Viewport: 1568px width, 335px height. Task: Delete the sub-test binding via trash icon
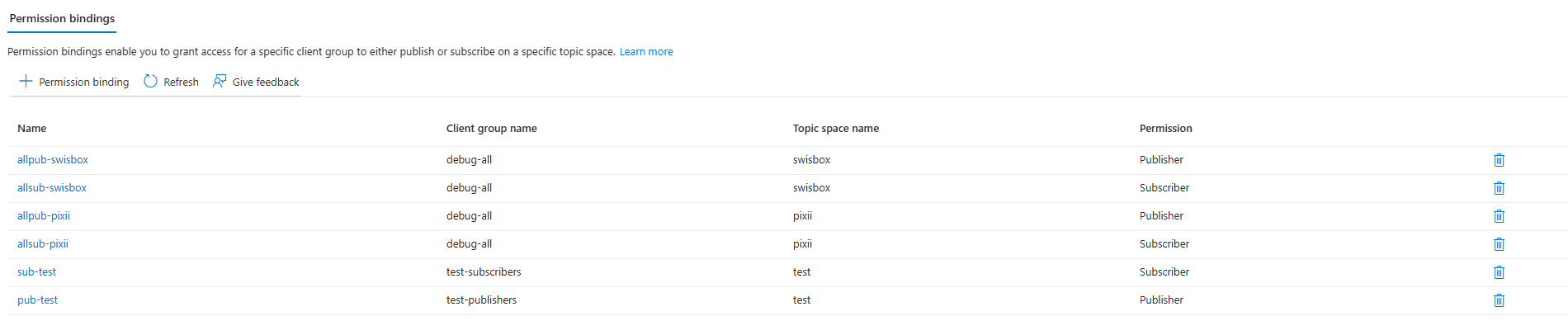point(1499,272)
